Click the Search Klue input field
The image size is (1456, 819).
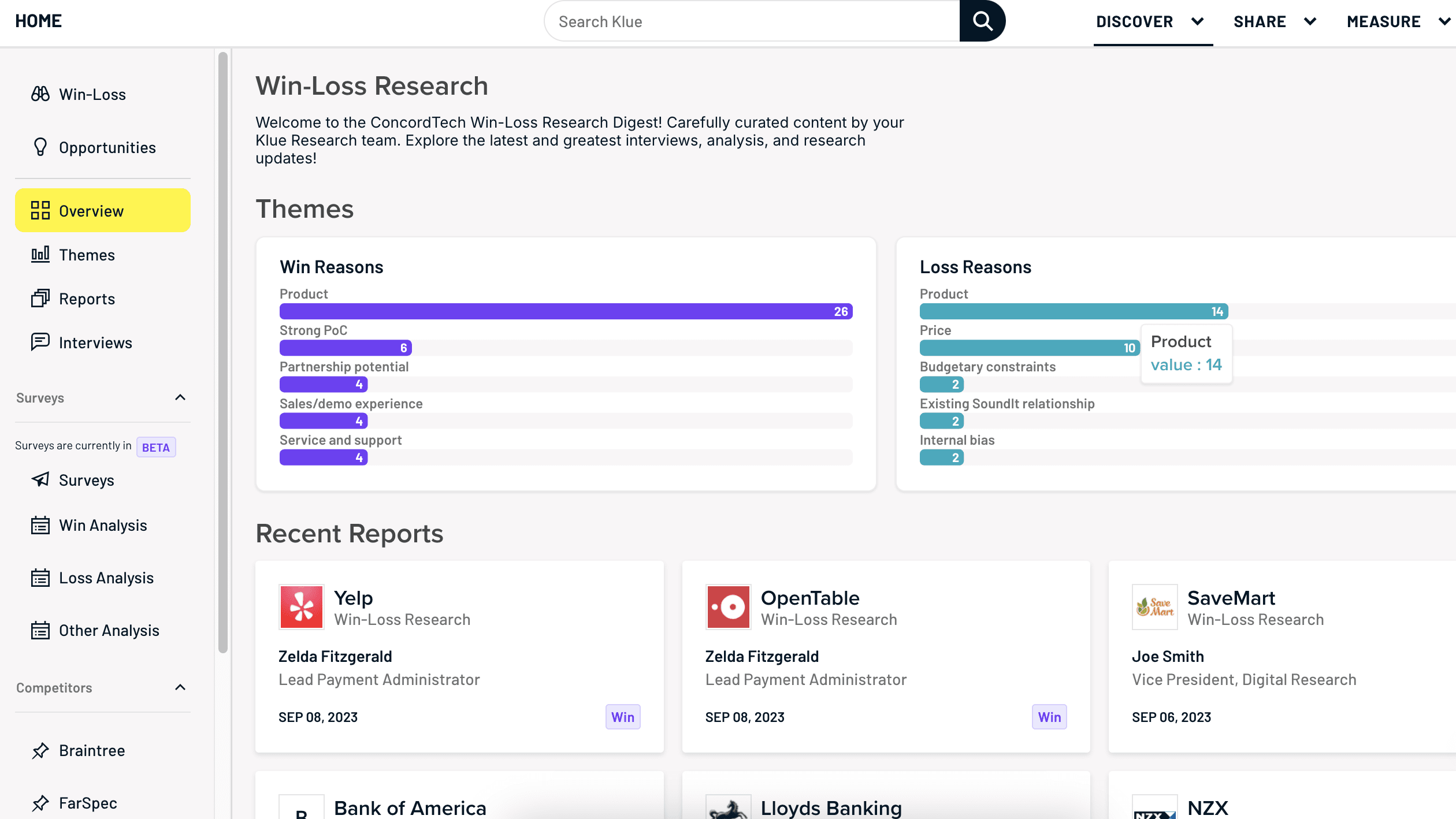[x=751, y=22]
